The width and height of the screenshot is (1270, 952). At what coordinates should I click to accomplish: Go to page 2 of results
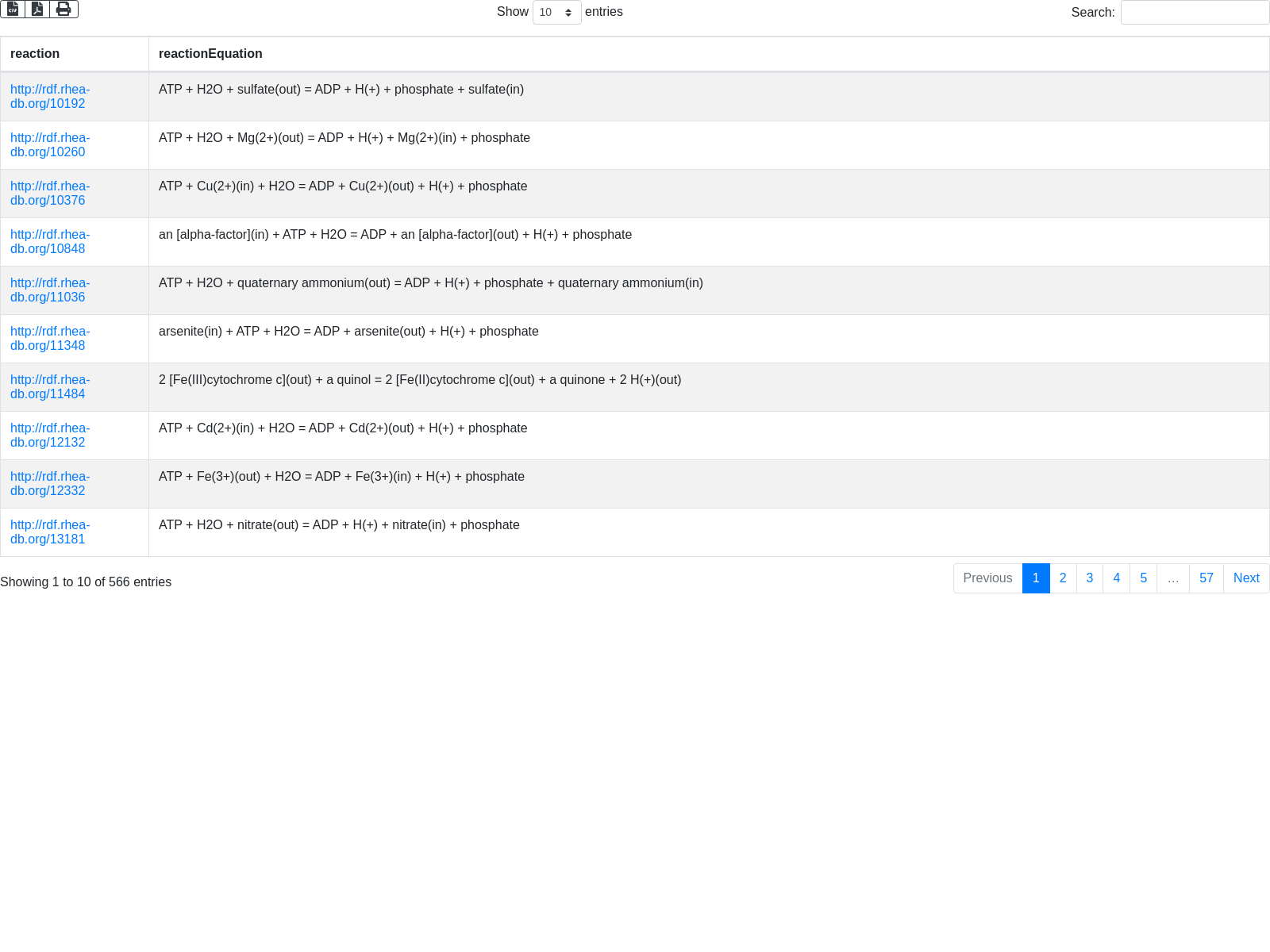1063,578
